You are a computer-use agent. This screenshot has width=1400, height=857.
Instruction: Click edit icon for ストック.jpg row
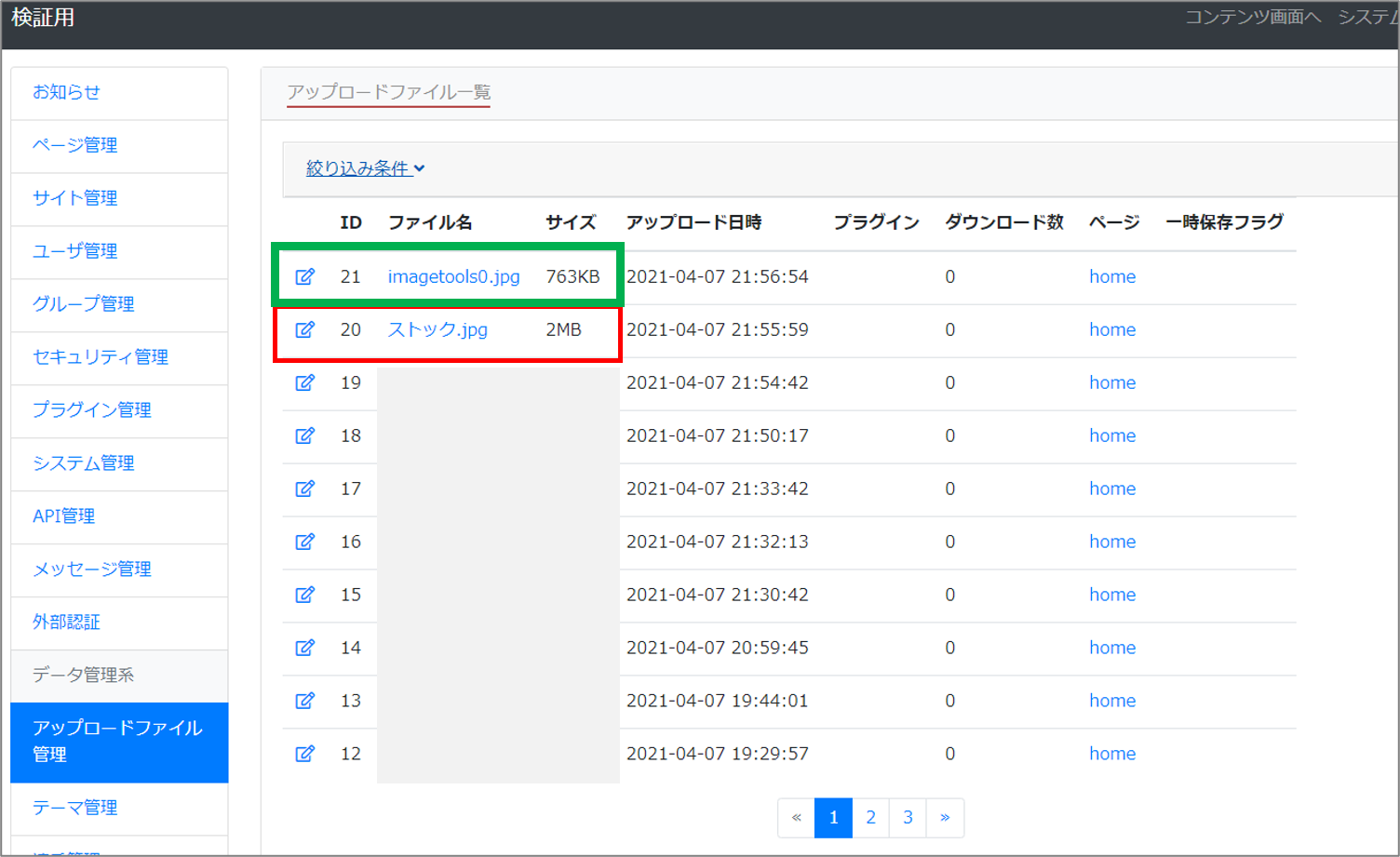[304, 329]
